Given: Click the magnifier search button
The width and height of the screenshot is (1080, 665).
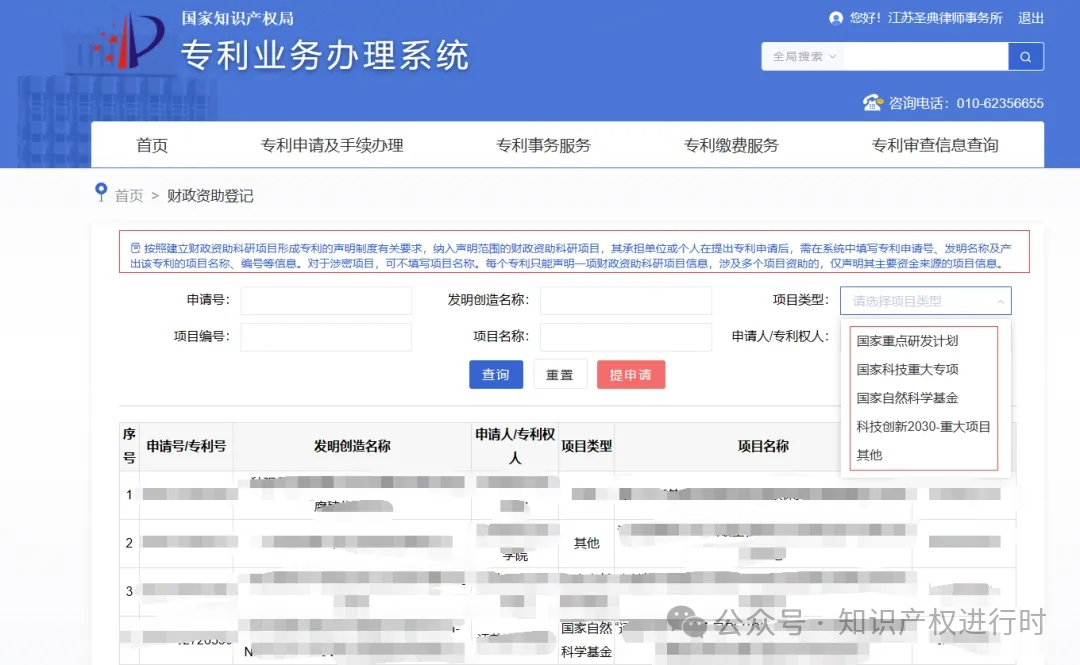Looking at the screenshot, I should coord(1025,57).
